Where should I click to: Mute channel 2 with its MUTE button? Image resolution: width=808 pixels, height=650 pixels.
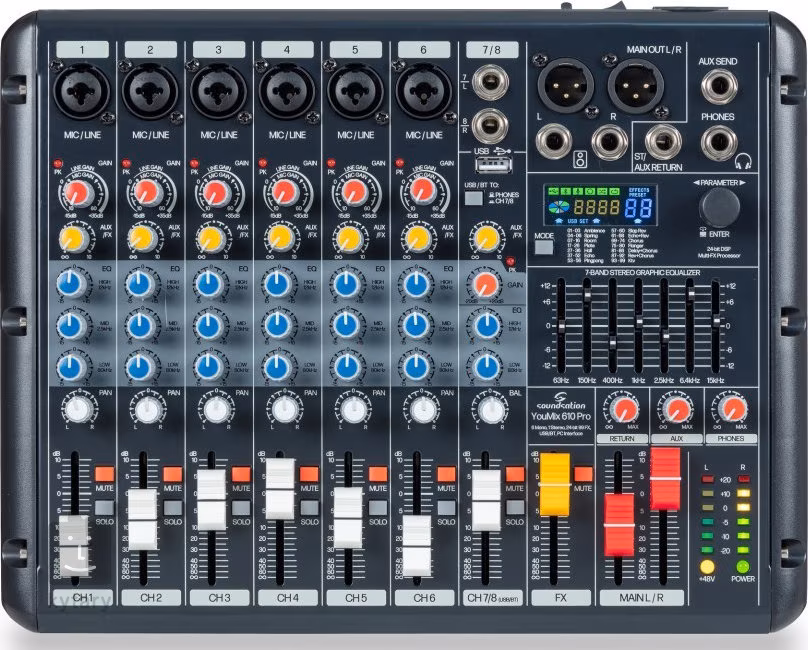(172, 472)
